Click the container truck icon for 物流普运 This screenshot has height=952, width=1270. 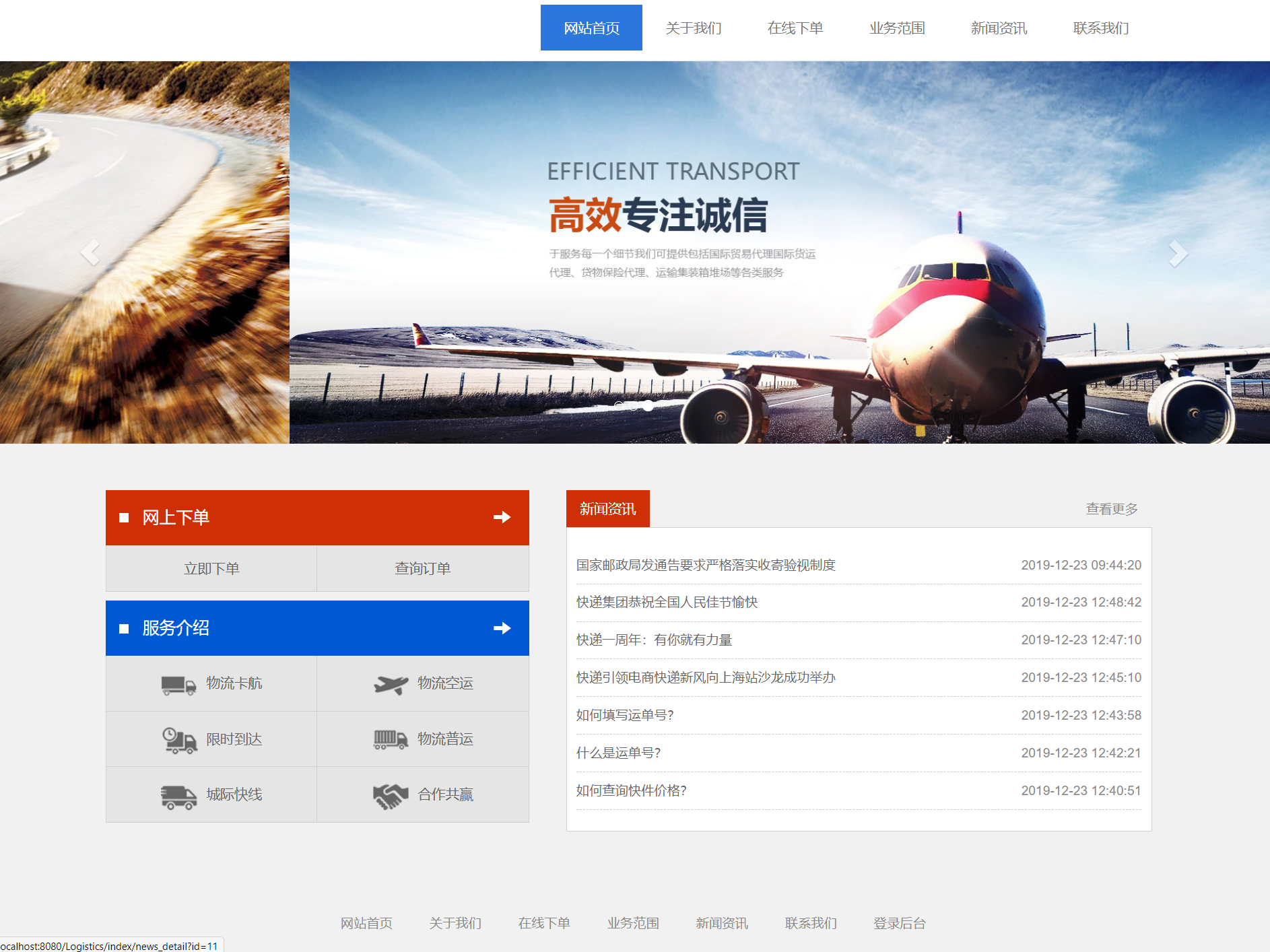click(391, 740)
